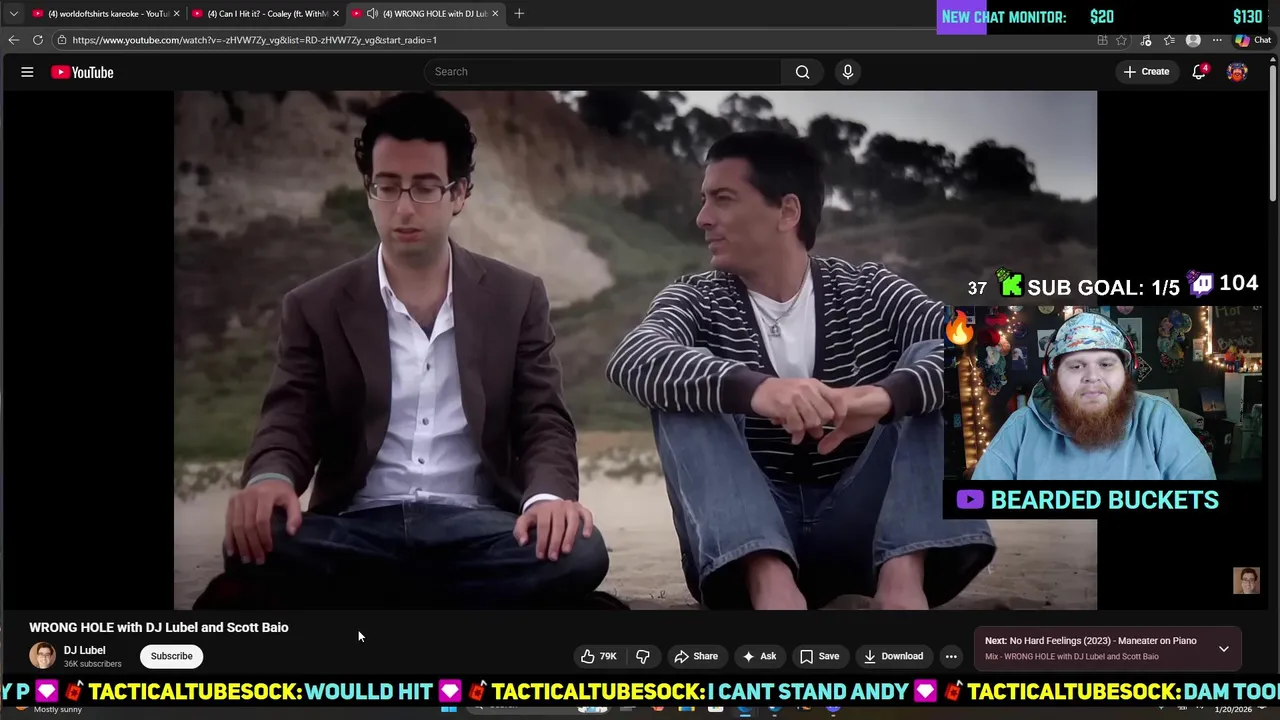Select Next: No Hard Feelings Maneater text

tap(1091, 641)
